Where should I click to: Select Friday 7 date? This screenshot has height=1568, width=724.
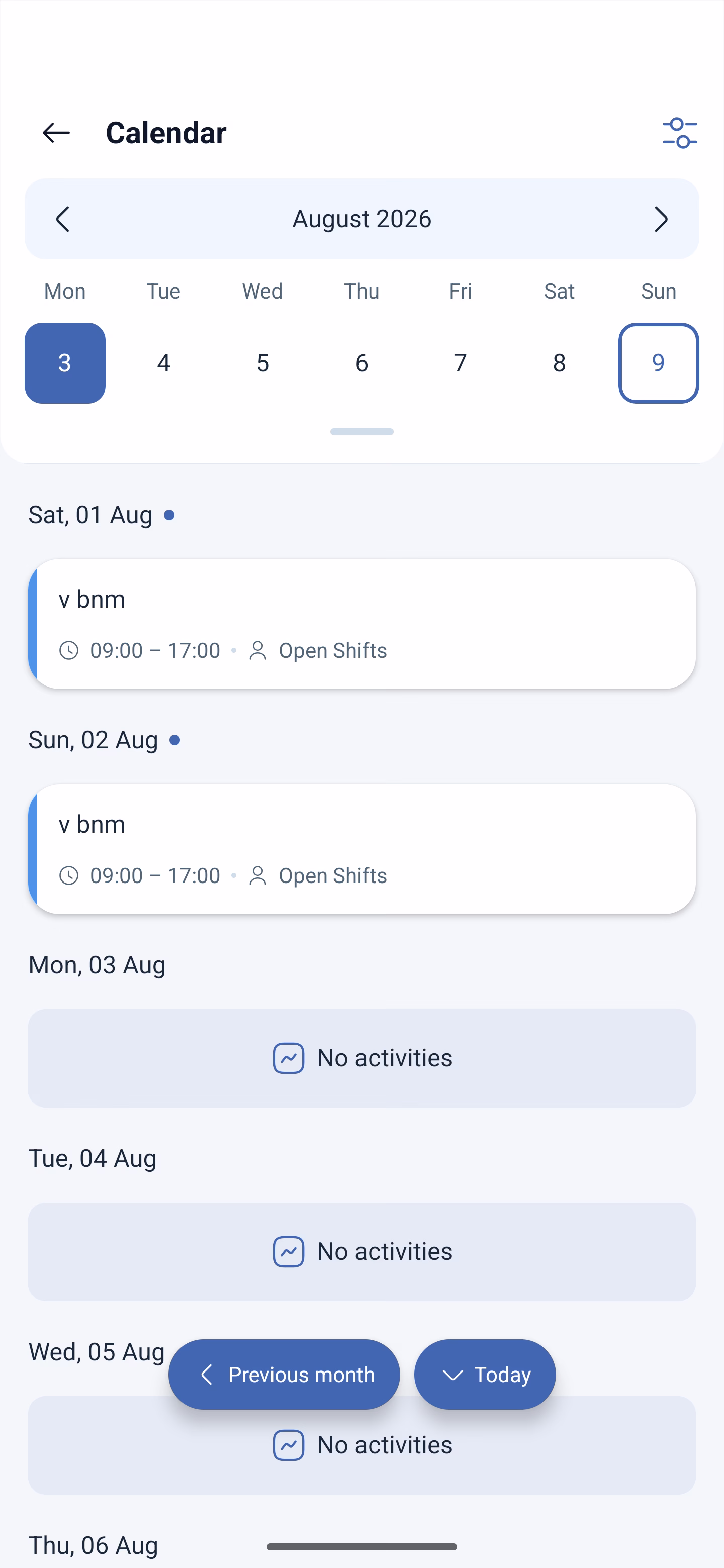[461, 363]
